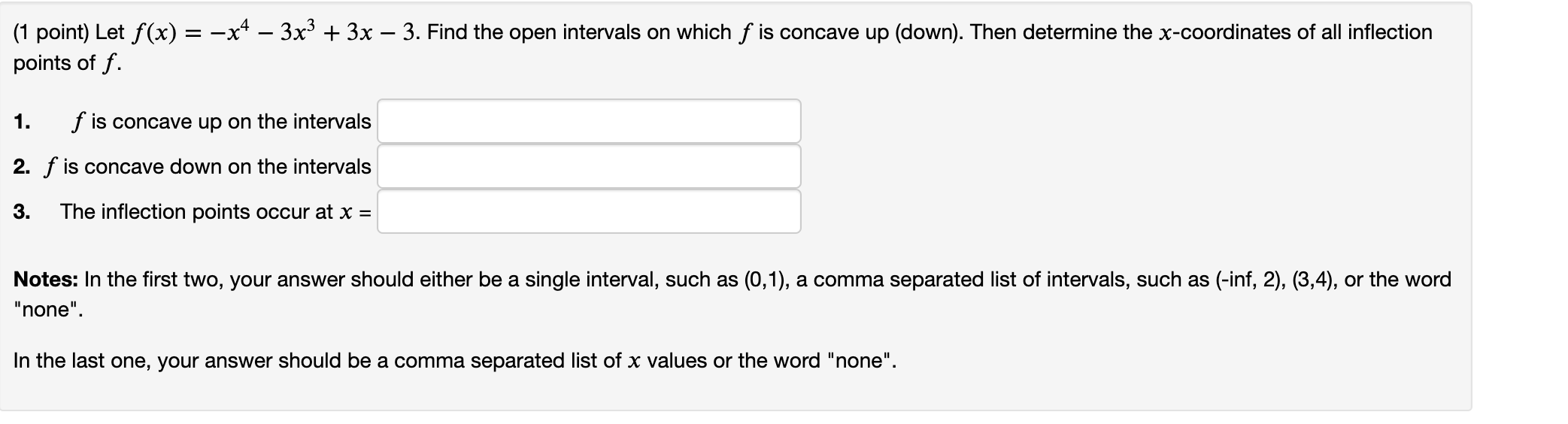Screen dimensions: 1568x424
Task: Click the concave down intervals answer box
Action: (x=589, y=166)
